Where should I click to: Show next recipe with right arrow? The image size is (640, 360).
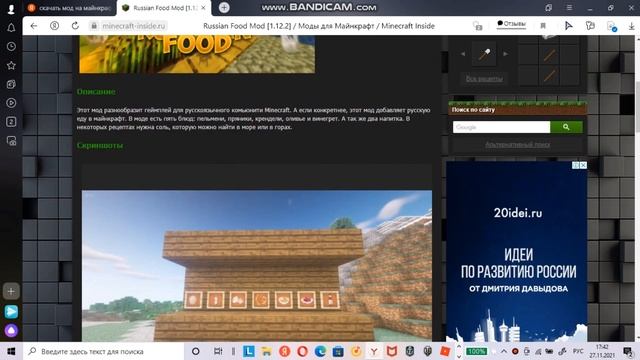point(505,54)
